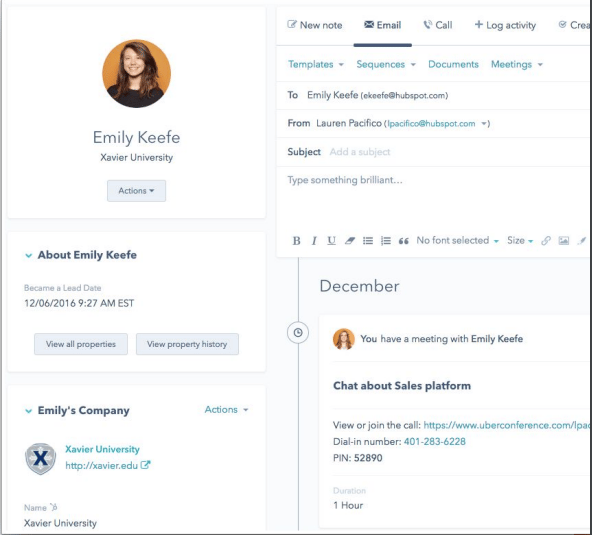Collapse the Emily's Company section
Screen dimensions: 592x535
[28, 411]
